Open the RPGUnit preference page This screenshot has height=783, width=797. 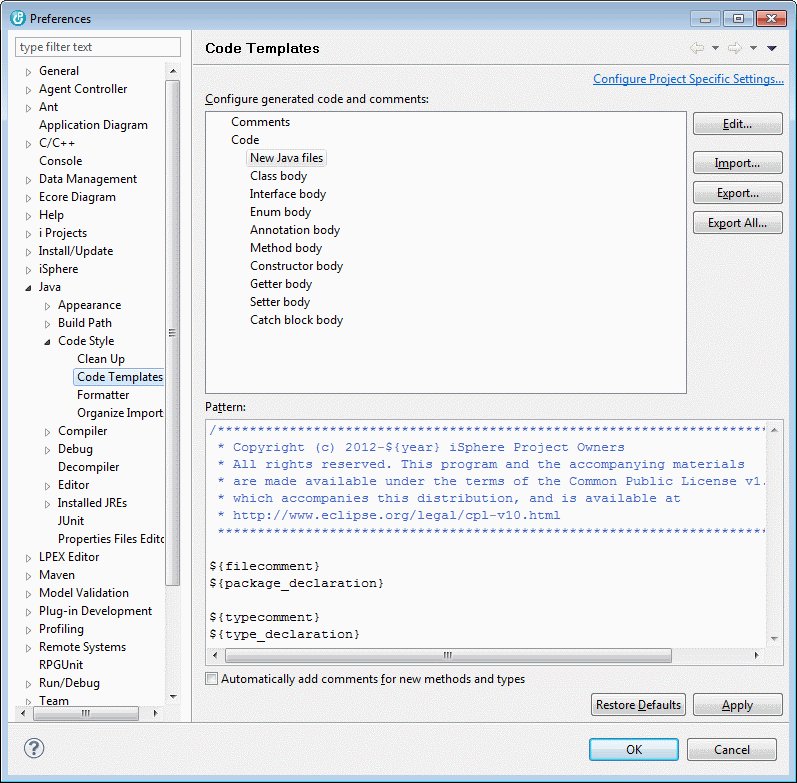[x=61, y=665]
